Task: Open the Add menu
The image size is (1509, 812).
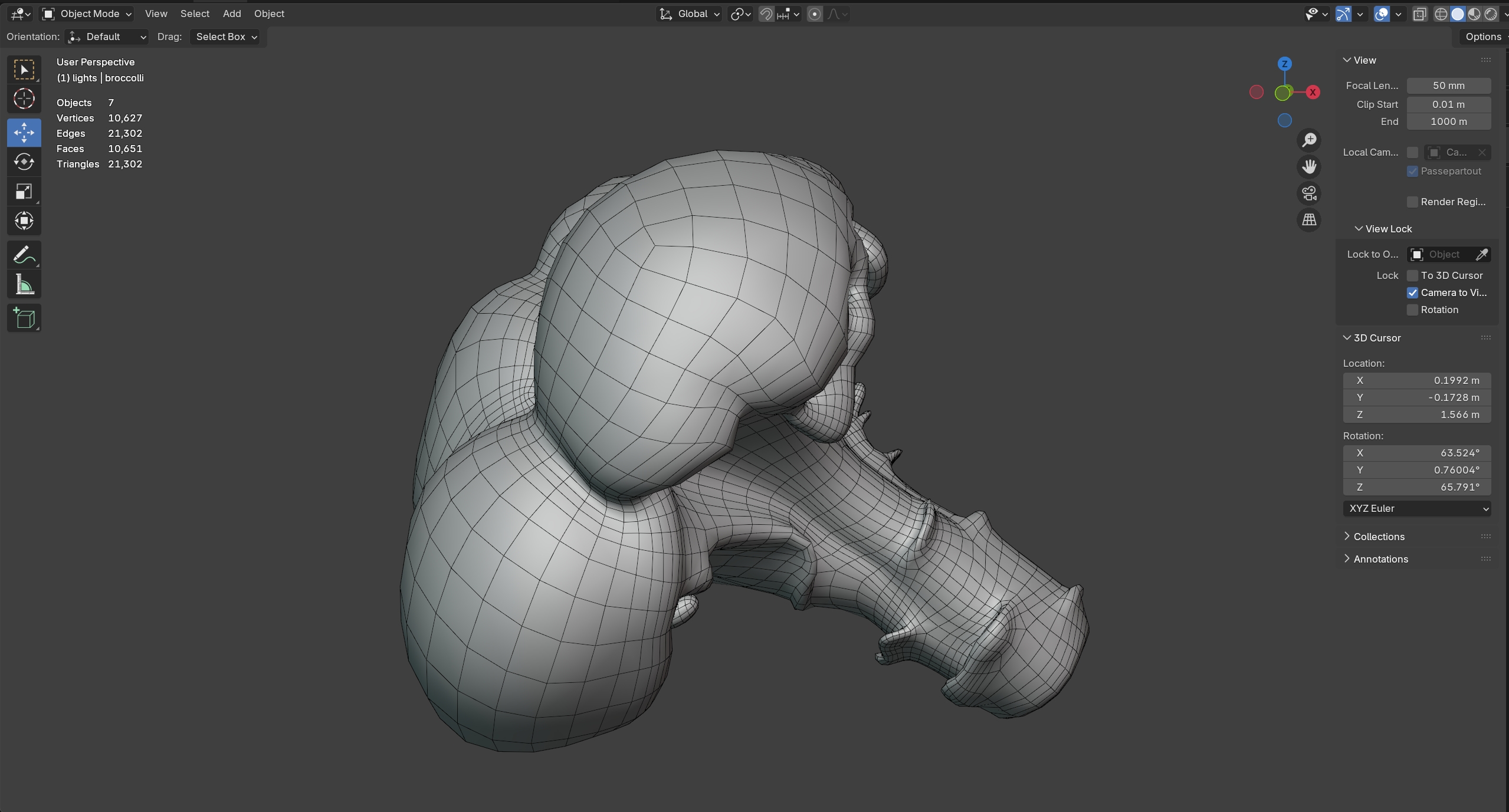Action: pos(232,14)
